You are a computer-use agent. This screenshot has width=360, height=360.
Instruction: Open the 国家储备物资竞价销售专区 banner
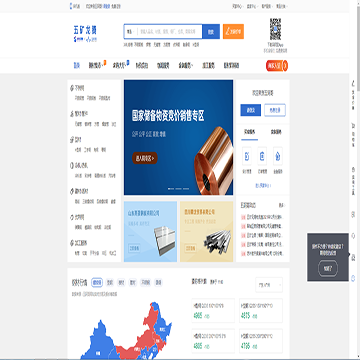coord(178,137)
